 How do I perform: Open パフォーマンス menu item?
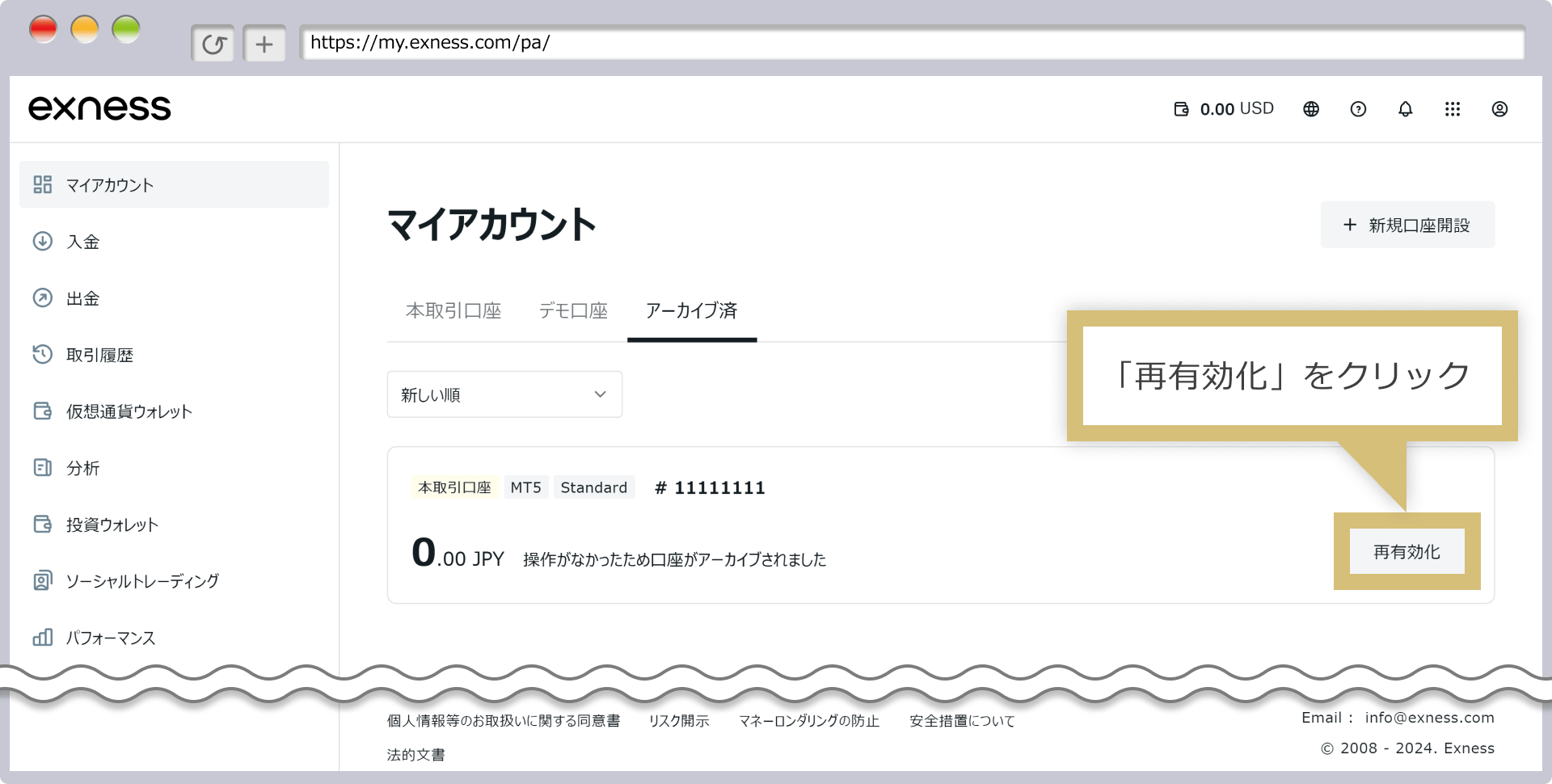tap(174, 637)
